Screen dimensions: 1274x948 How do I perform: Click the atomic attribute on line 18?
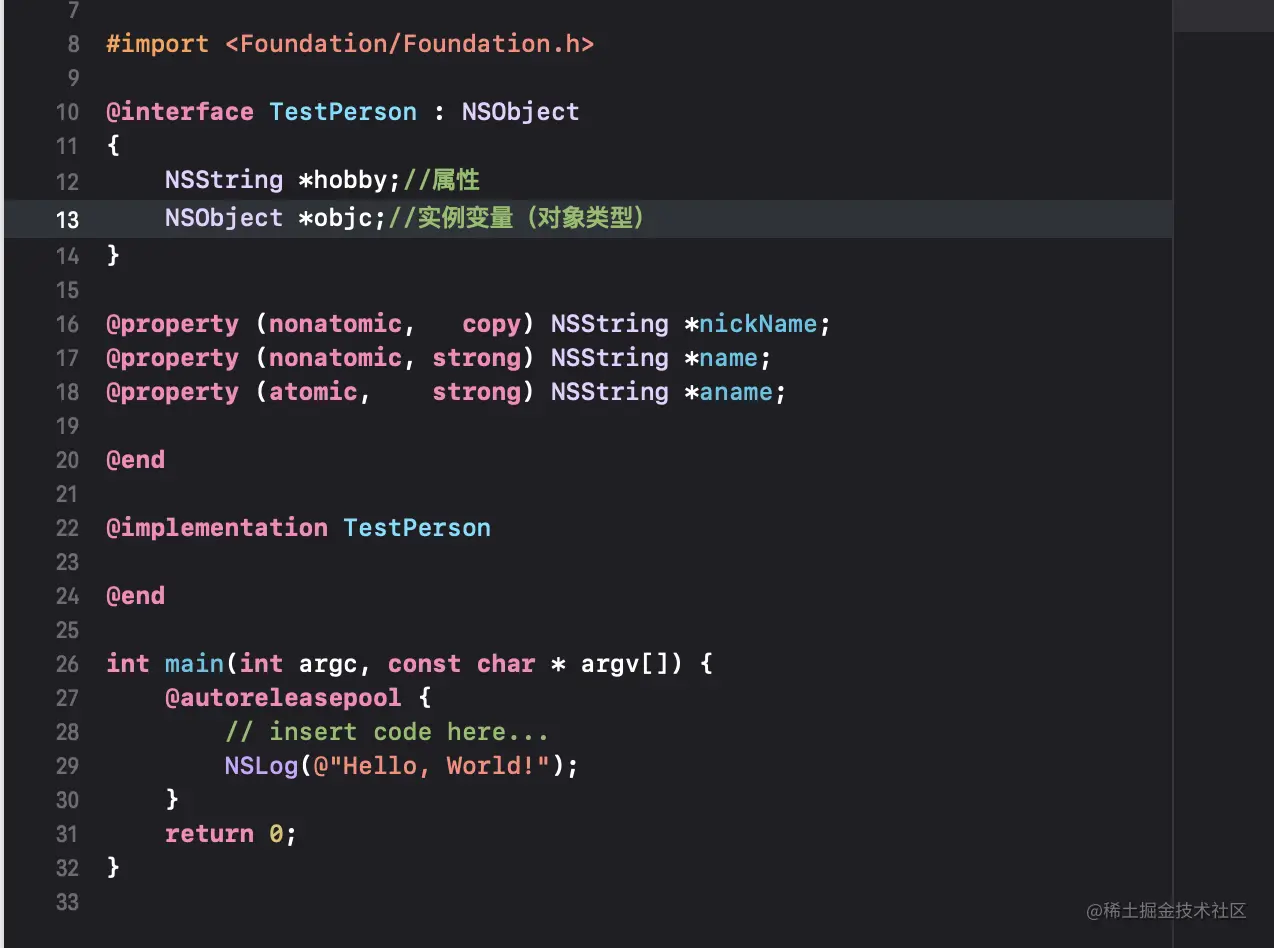[x=313, y=392]
